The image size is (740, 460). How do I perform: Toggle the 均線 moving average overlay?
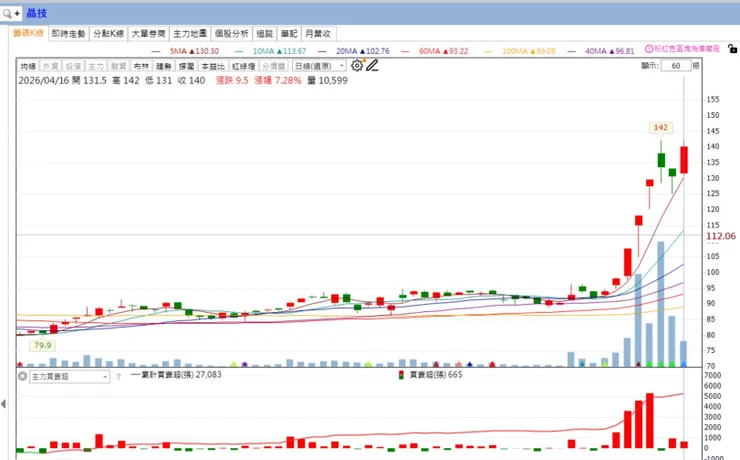coord(28,66)
